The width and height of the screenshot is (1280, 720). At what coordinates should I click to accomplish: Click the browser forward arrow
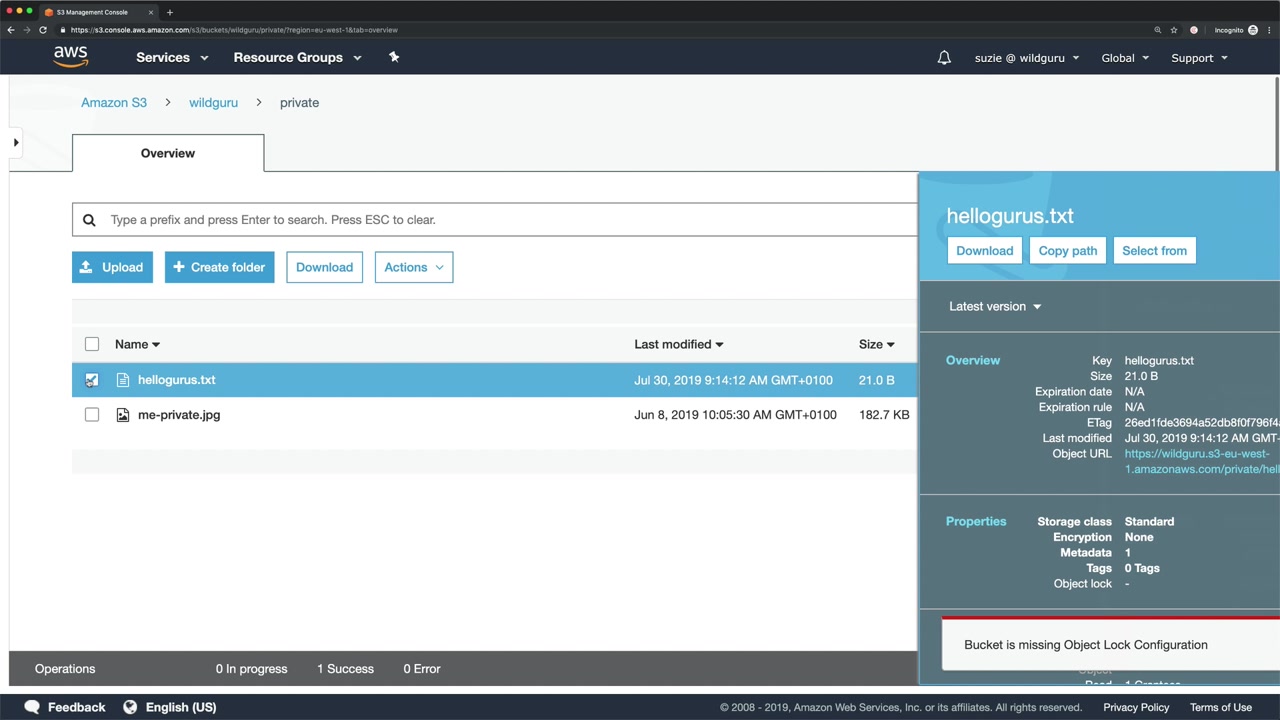27,30
